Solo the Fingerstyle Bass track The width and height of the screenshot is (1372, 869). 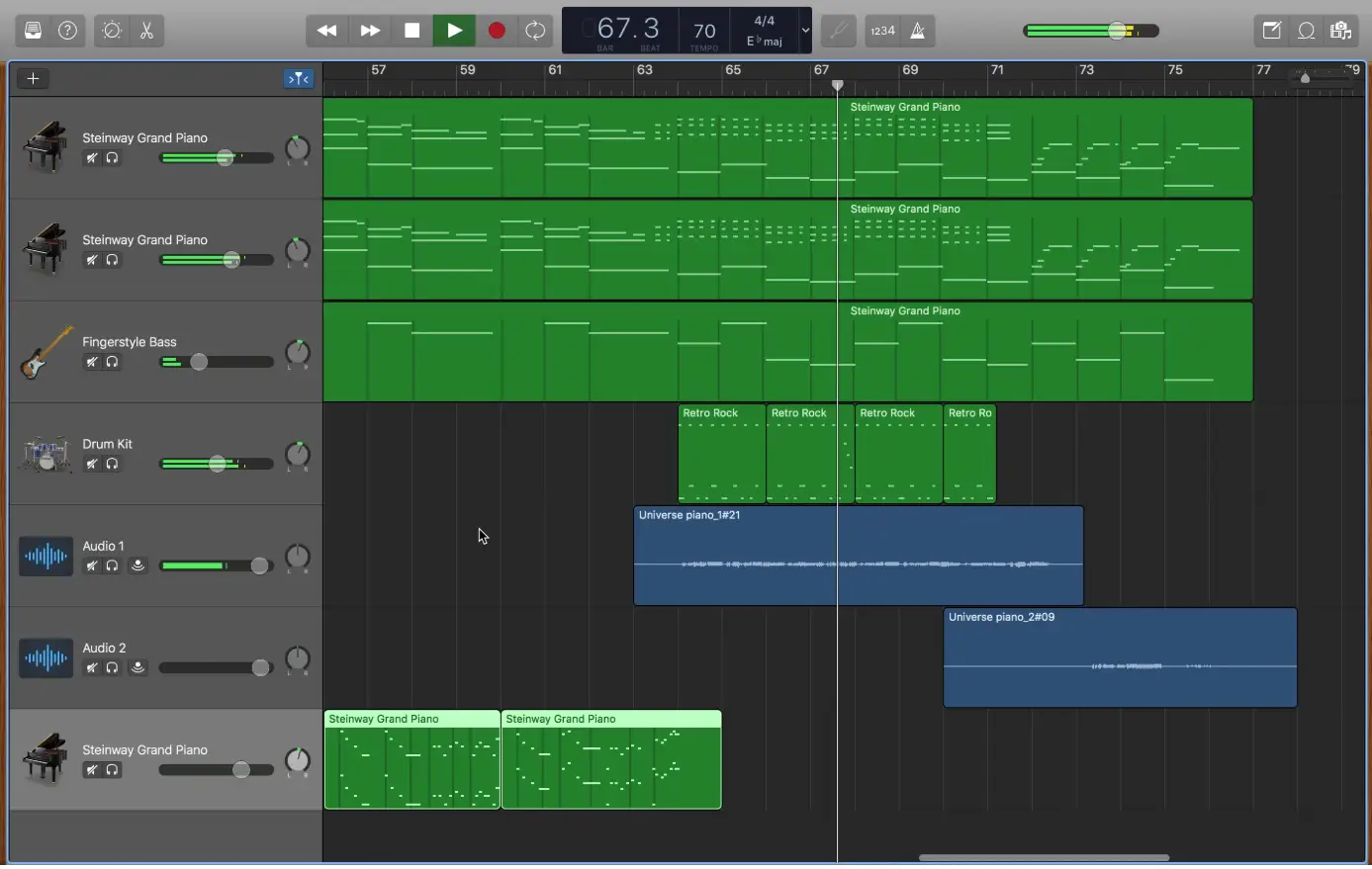[113, 362]
